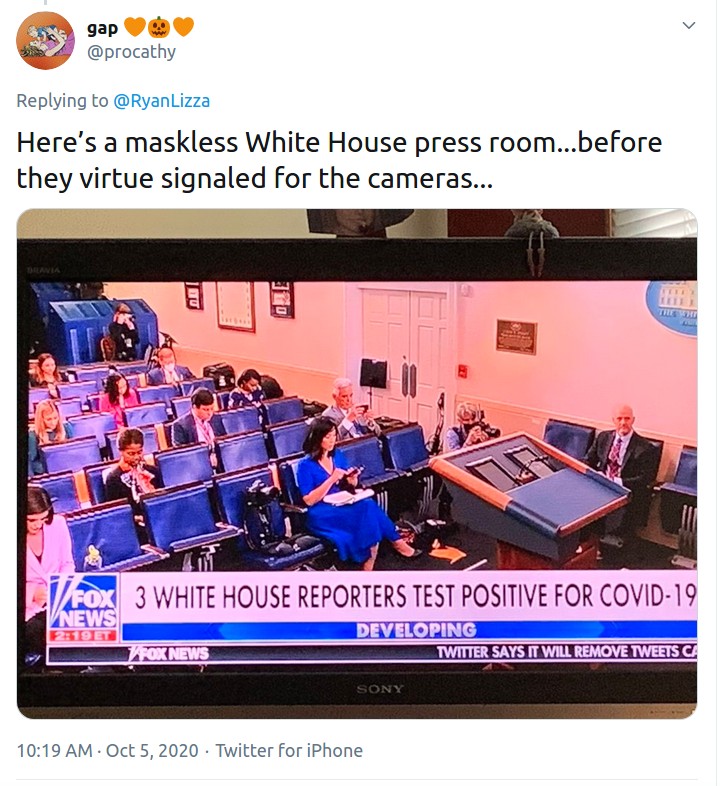Click the Replying to label text

tap(62, 101)
